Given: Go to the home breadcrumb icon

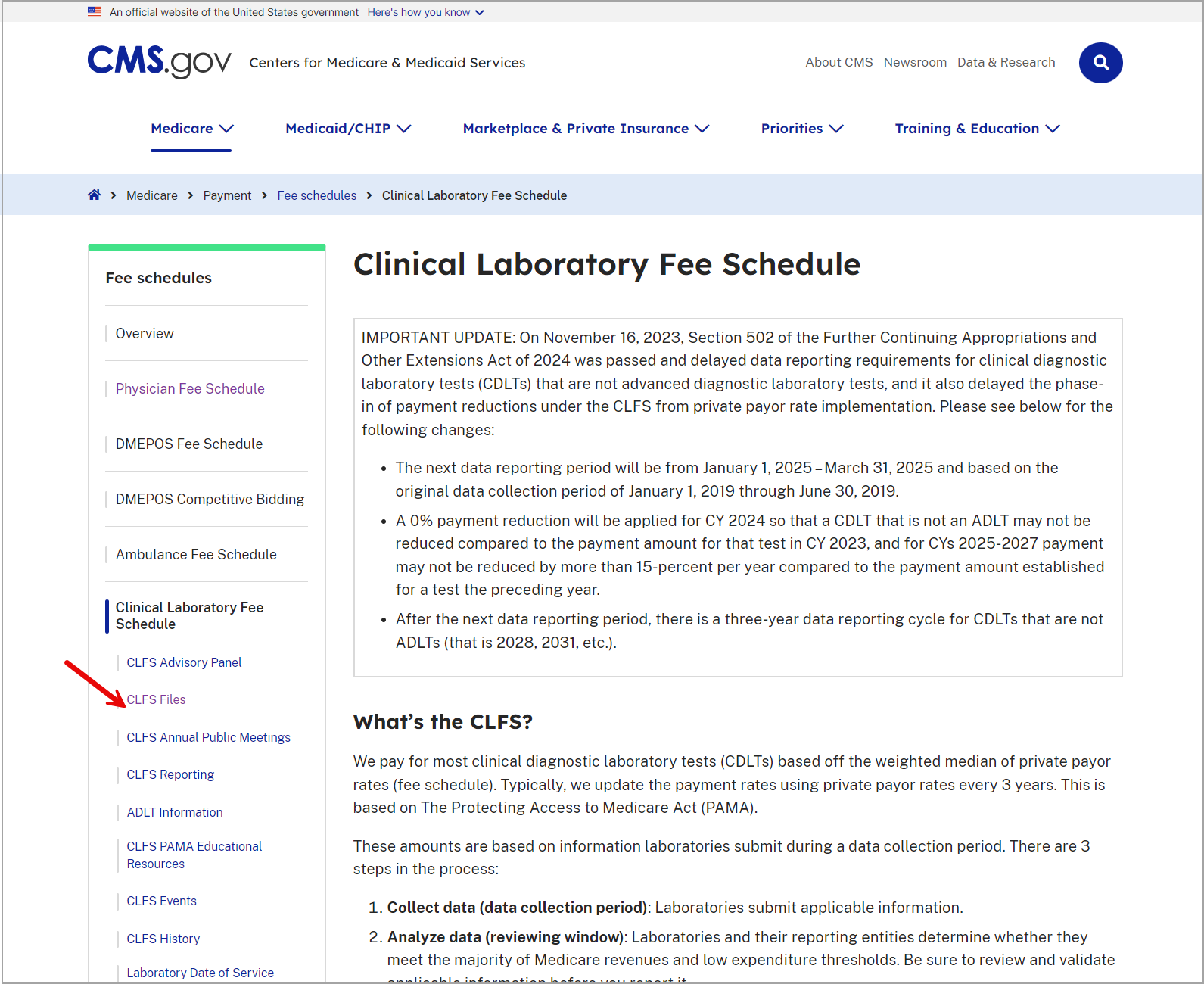Looking at the screenshot, I should [94, 195].
